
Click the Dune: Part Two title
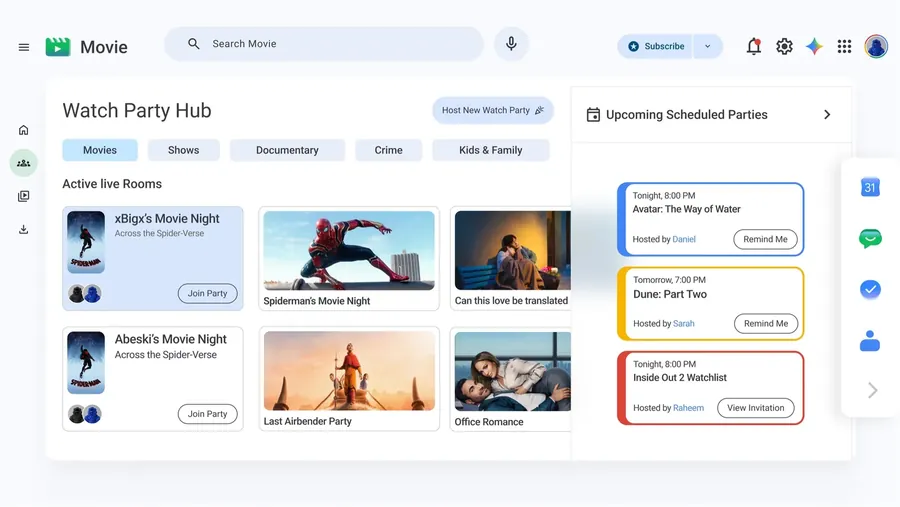coord(670,294)
